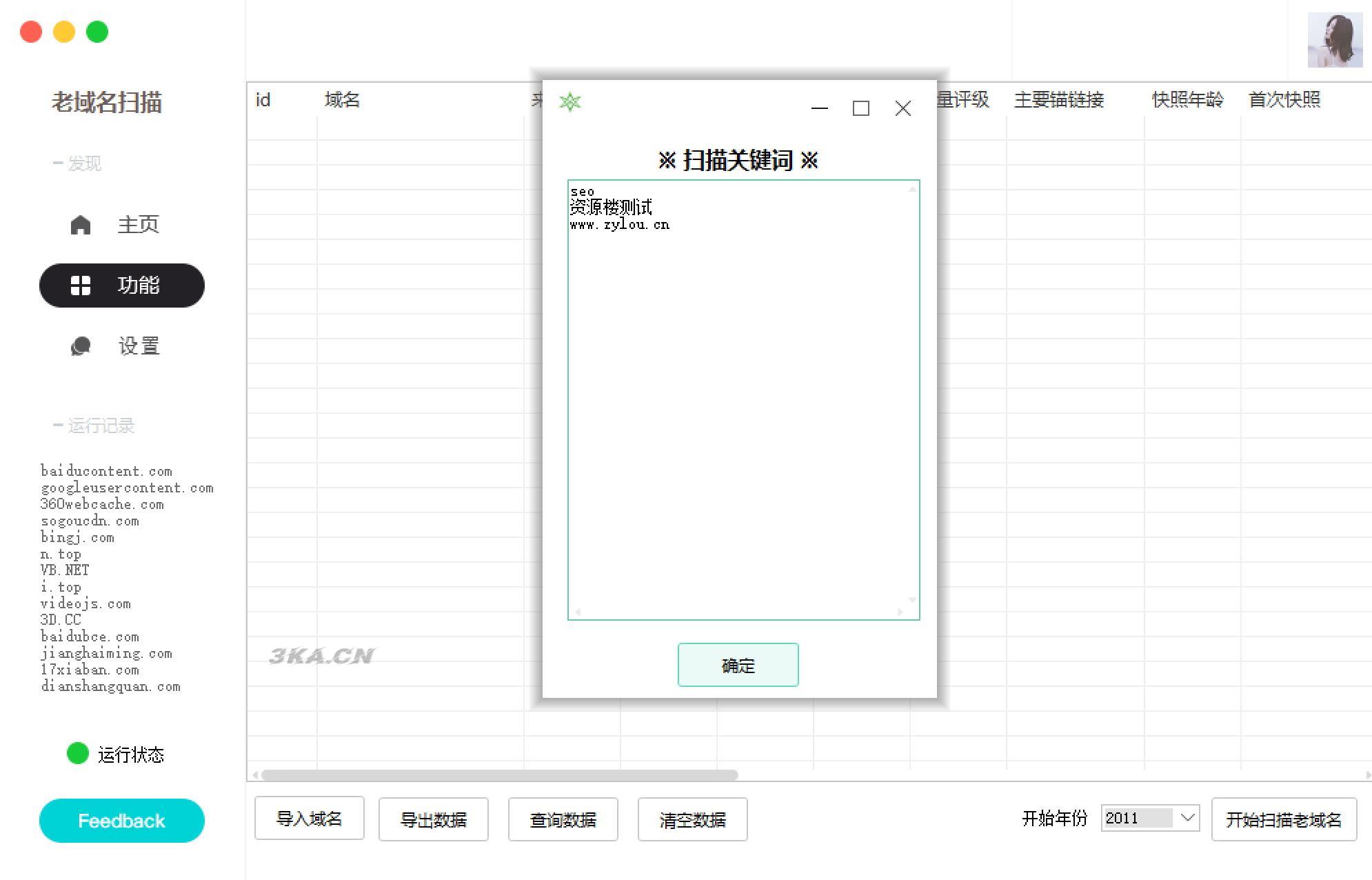Click n.top in run log
Screen dimensions: 1372x880
click(61, 554)
